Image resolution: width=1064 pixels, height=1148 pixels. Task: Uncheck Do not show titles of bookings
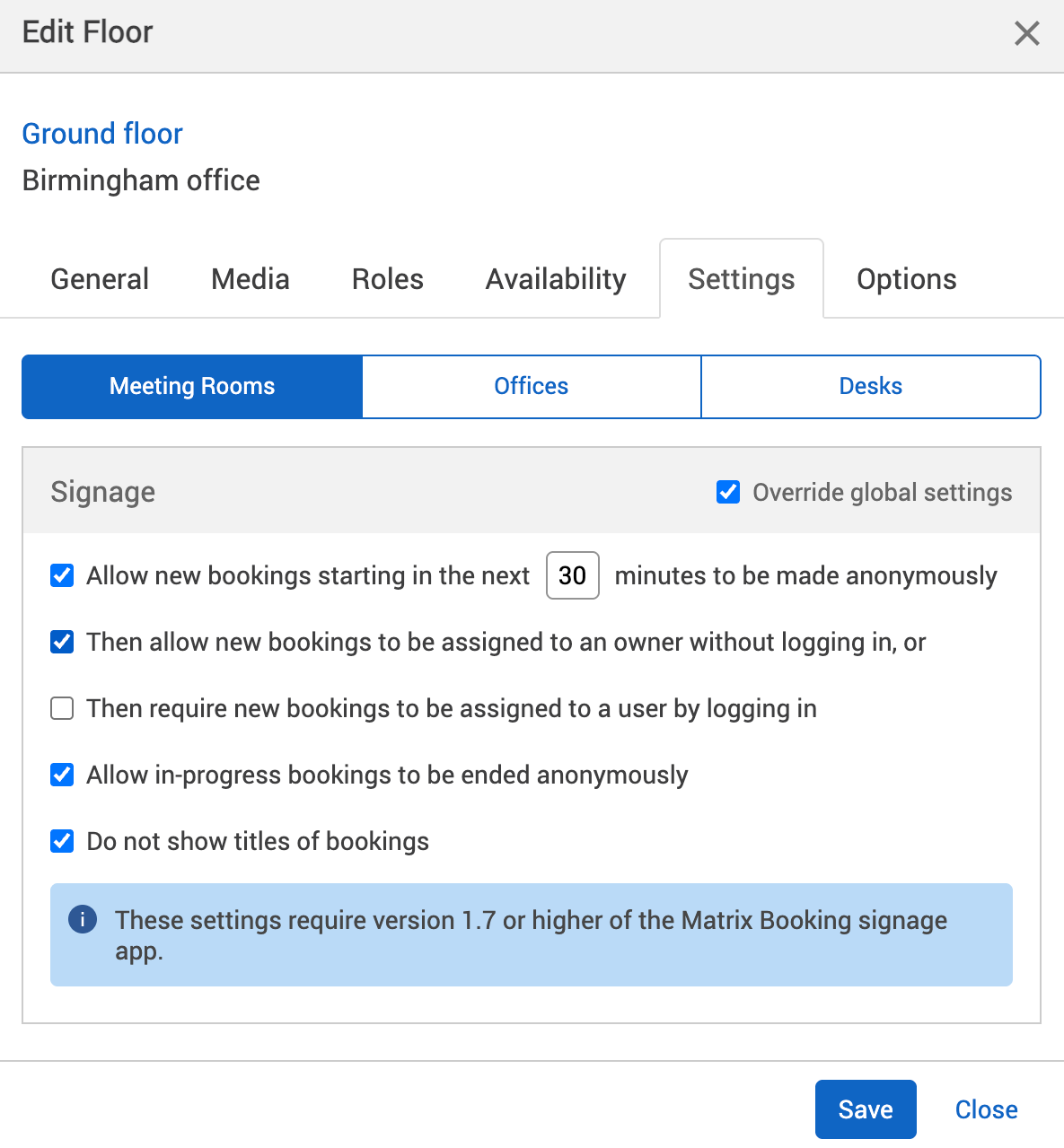[61, 841]
